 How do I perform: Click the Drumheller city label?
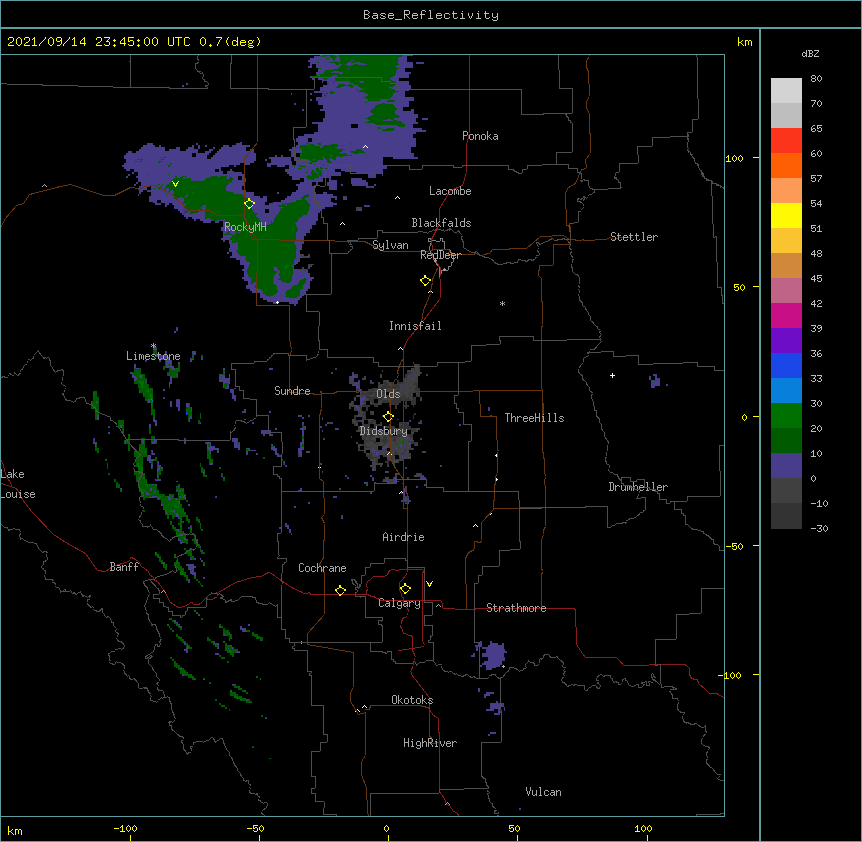[638, 487]
